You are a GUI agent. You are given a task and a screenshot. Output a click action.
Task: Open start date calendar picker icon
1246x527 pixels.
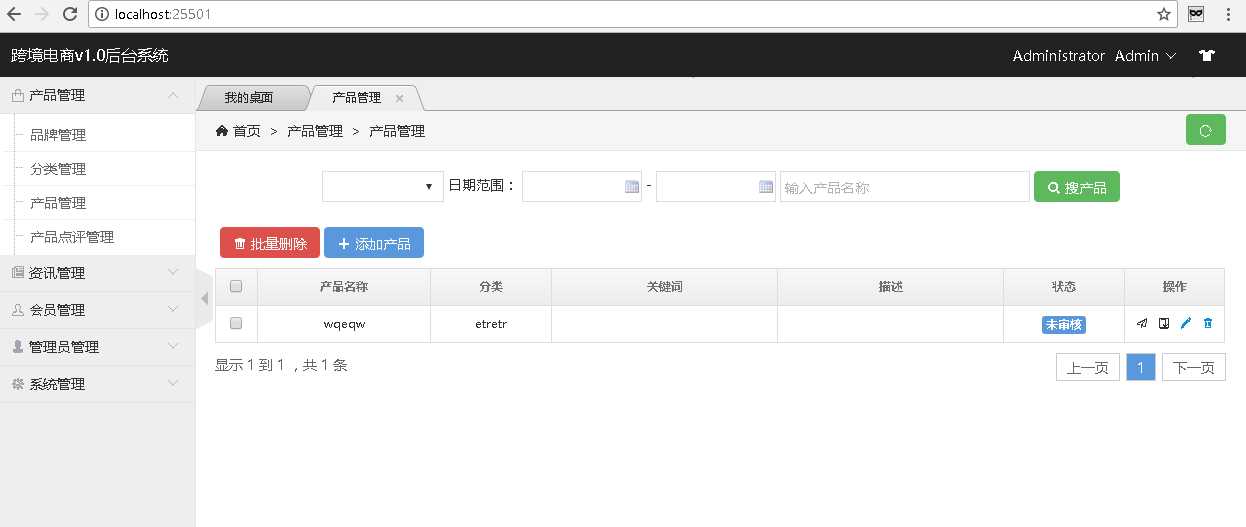tap(631, 186)
